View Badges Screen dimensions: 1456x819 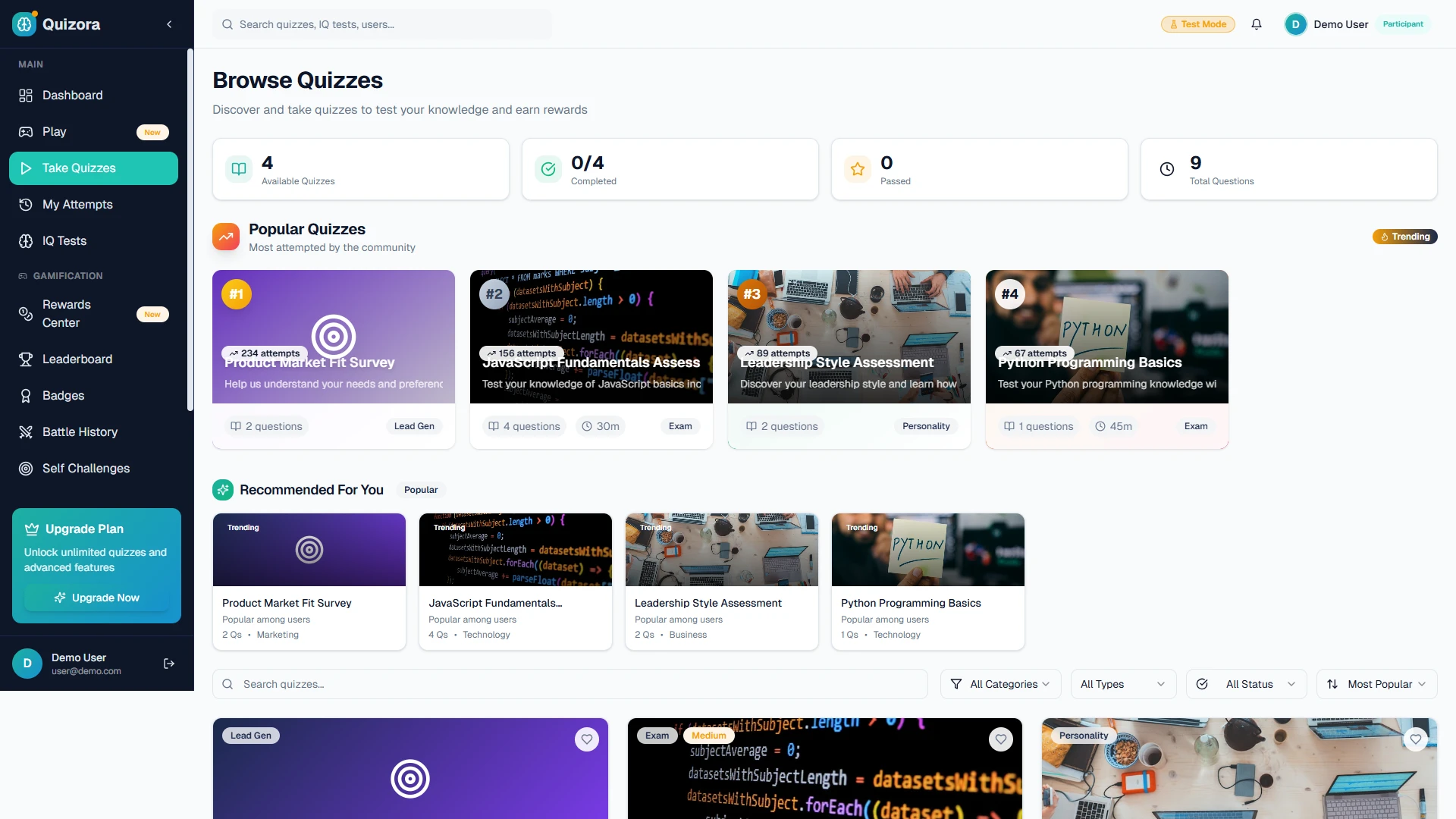coord(94,396)
